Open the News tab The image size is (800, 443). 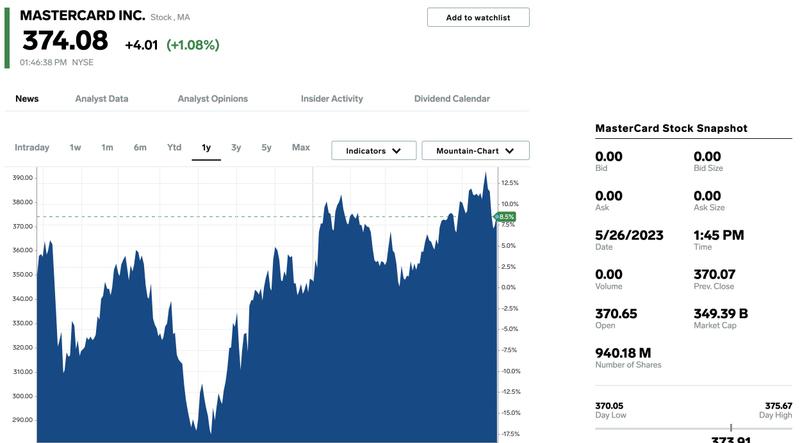coord(27,99)
